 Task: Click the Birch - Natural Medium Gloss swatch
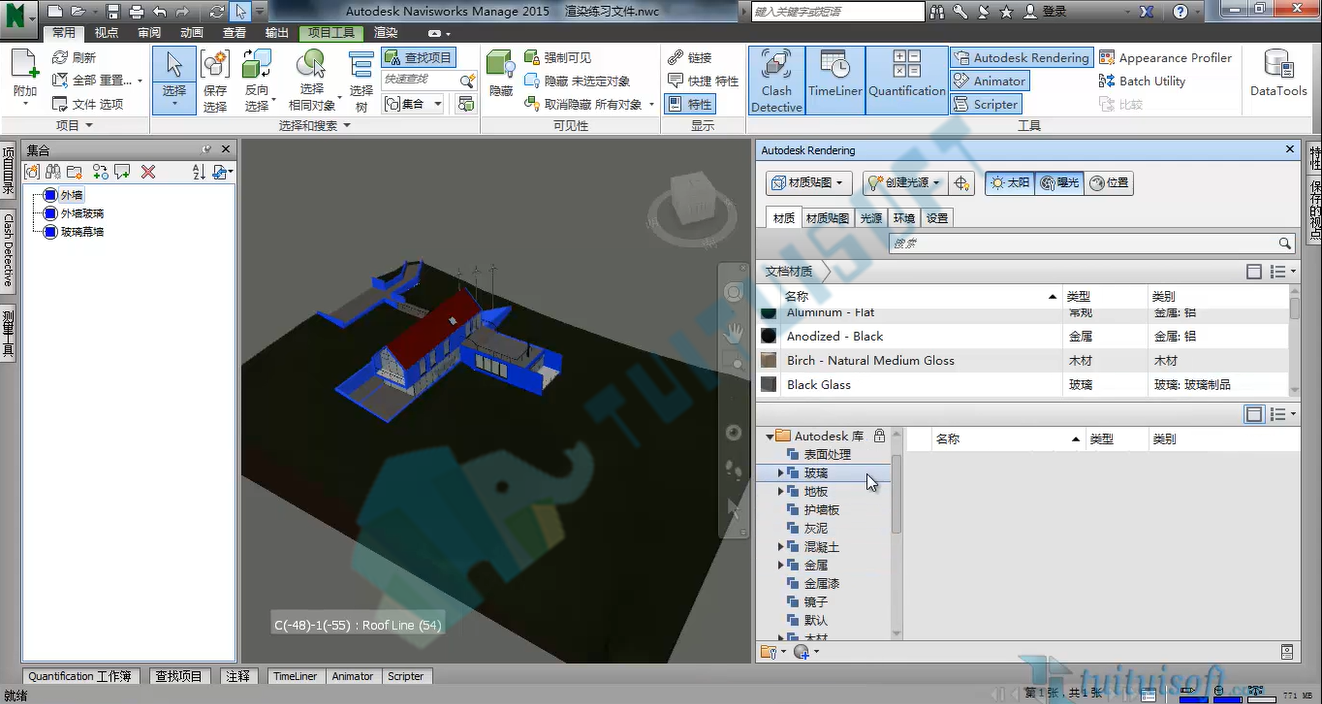coord(769,361)
